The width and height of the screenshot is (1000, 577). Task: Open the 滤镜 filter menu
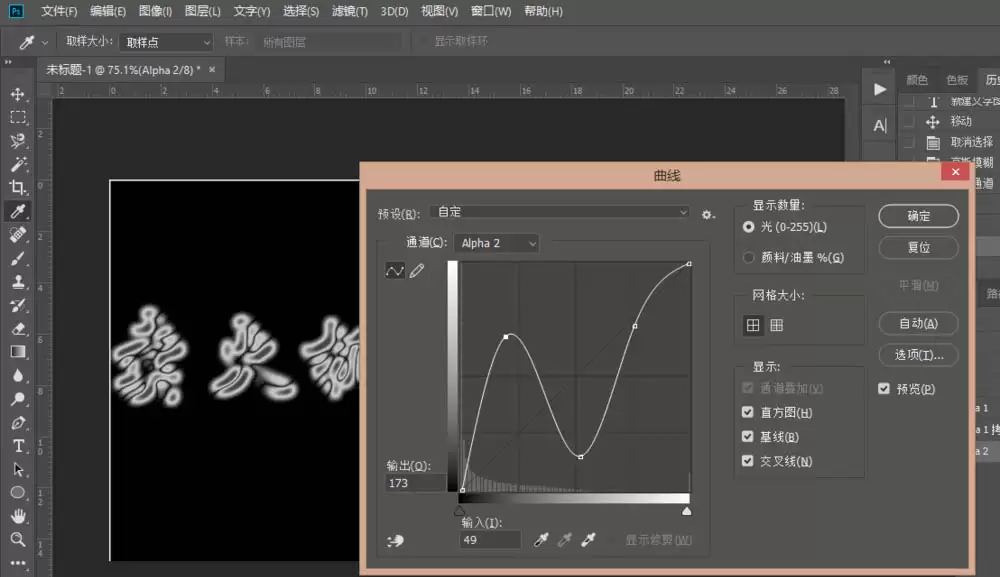[x=349, y=11]
